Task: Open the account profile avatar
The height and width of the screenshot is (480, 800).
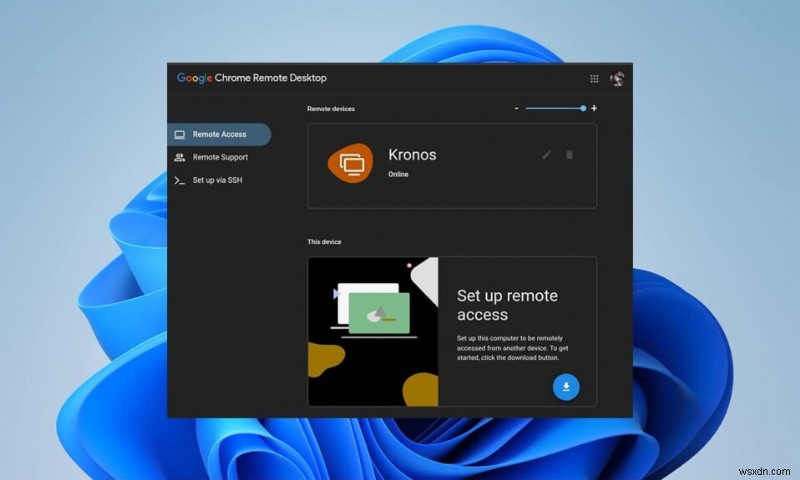Action: [617, 79]
